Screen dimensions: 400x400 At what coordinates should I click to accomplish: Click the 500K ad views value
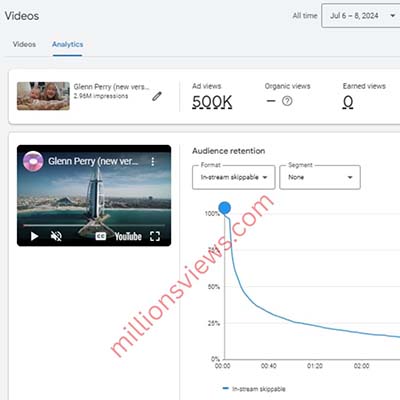pyautogui.click(x=212, y=102)
